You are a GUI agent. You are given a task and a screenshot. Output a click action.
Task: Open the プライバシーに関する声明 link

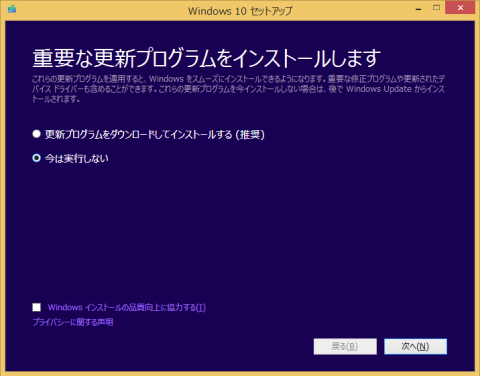pos(73,322)
